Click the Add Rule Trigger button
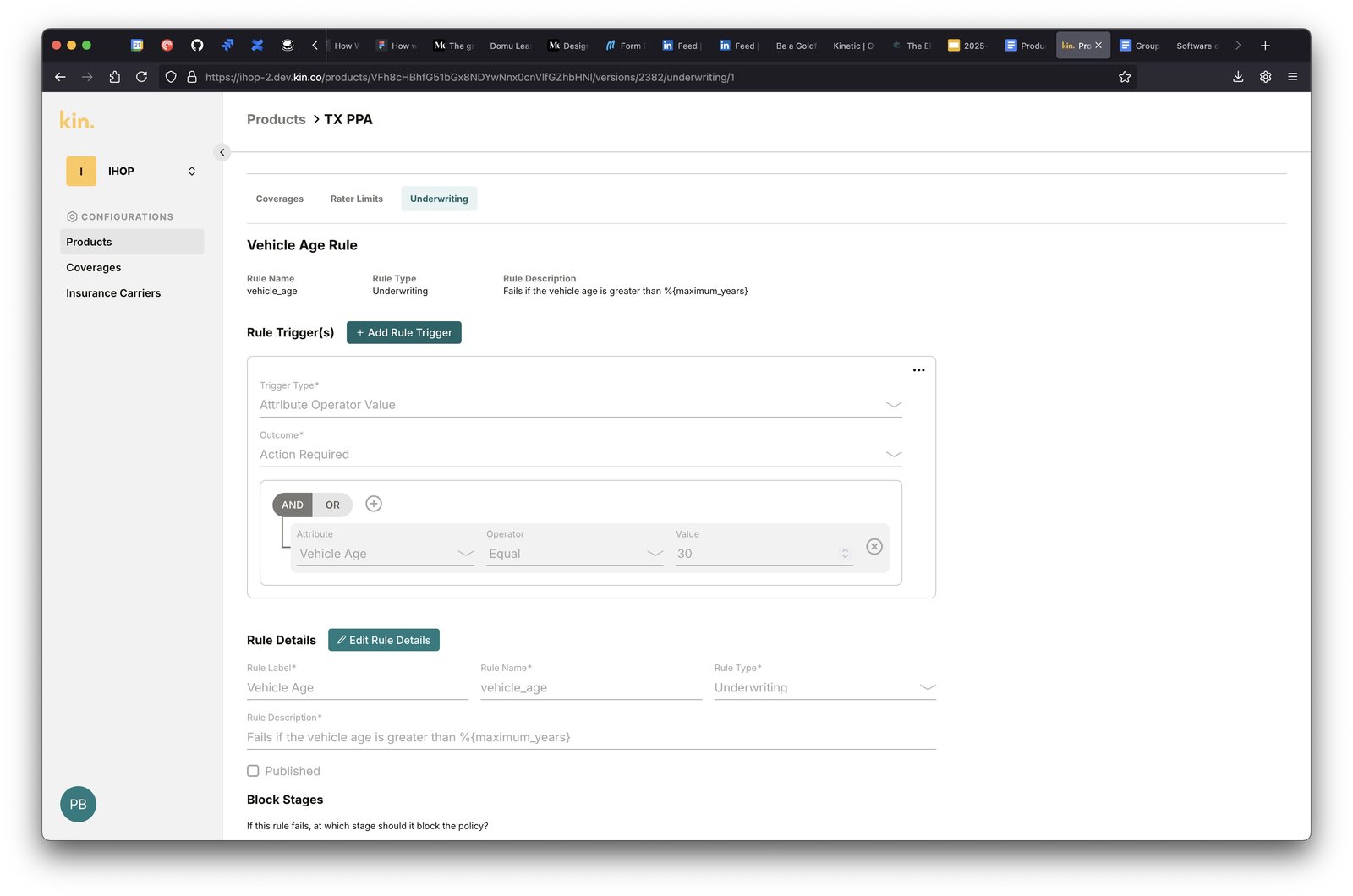1353x896 pixels. pyautogui.click(x=404, y=332)
